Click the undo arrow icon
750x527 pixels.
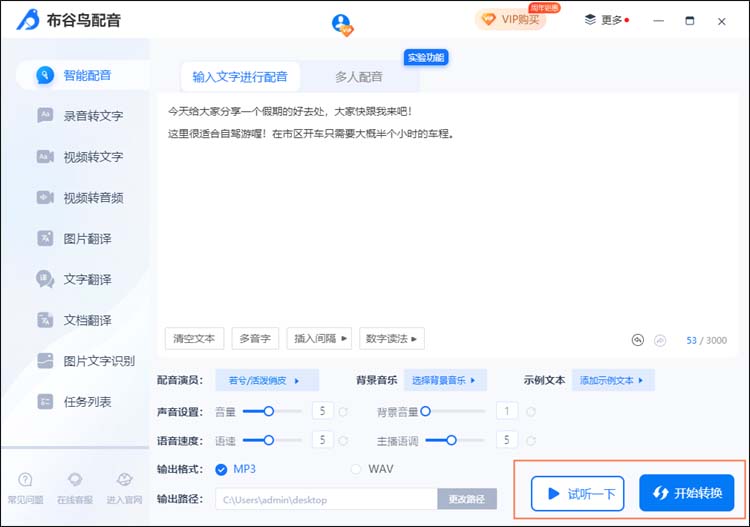tap(638, 340)
